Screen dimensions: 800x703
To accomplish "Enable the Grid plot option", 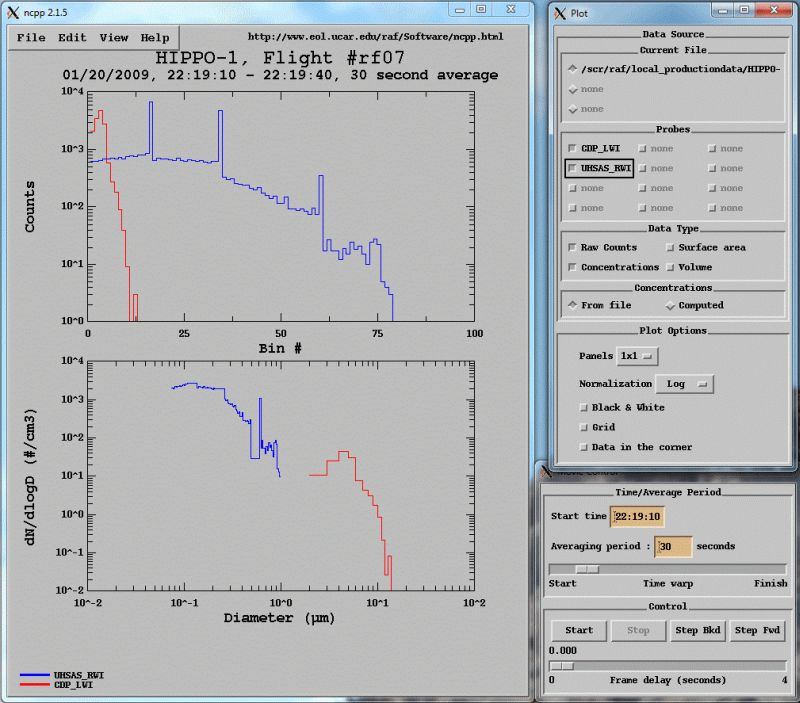I will pos(584,427).
